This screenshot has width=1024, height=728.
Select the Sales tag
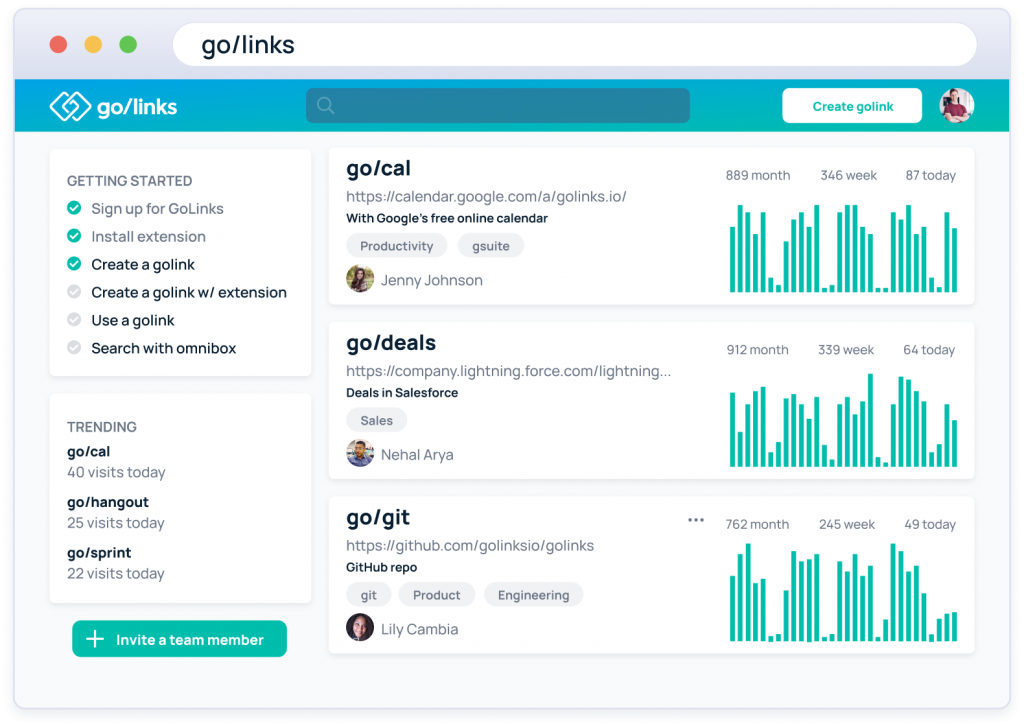376,420
